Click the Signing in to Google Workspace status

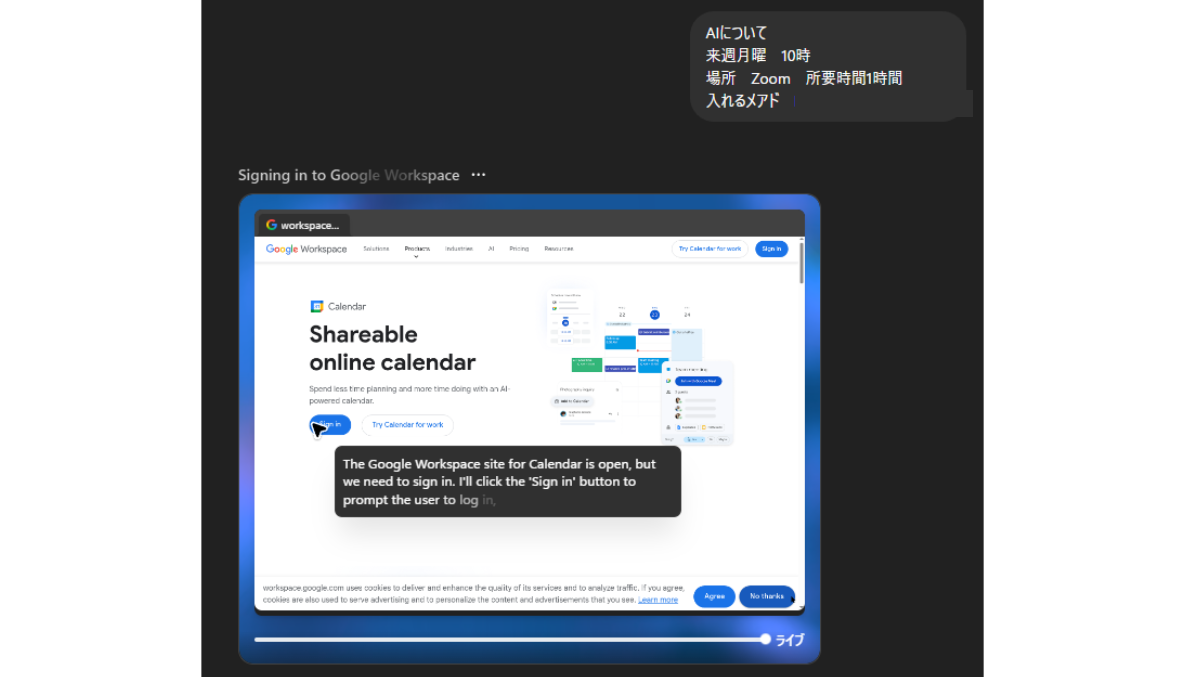click(x=348, y=175)
